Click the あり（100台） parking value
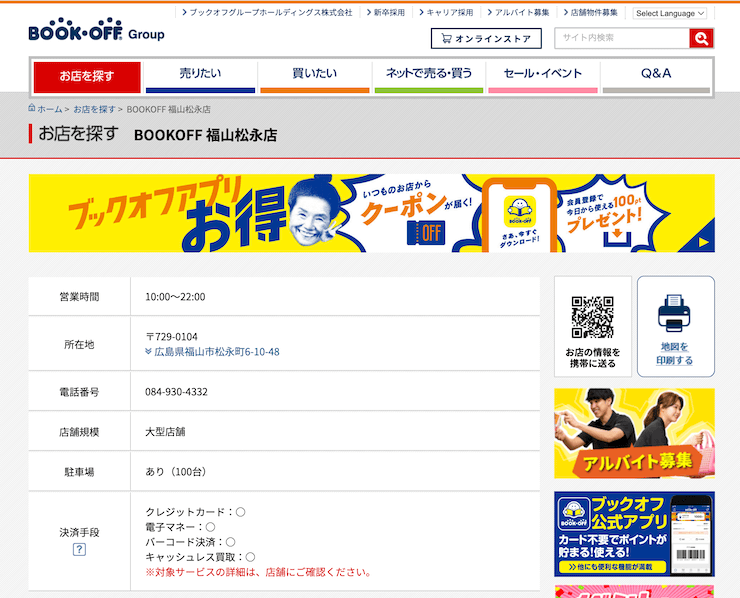Image resolution: width=740 pixels, height=598 pixels. point(176,472)
